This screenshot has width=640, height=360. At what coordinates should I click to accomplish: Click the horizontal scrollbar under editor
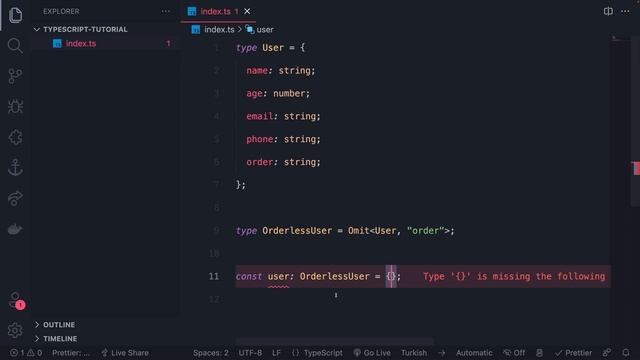tap(334, 341)
